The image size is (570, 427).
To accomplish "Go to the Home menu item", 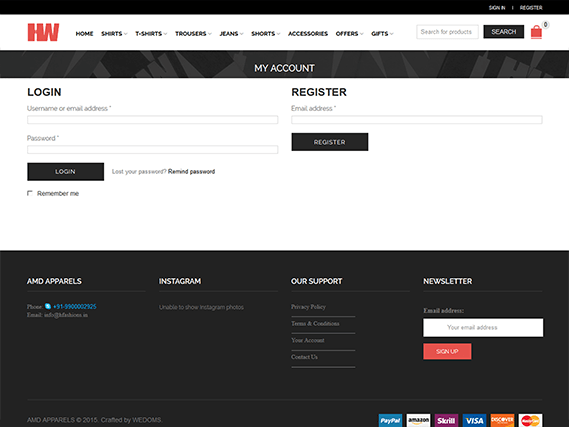I will pos(84,34).
